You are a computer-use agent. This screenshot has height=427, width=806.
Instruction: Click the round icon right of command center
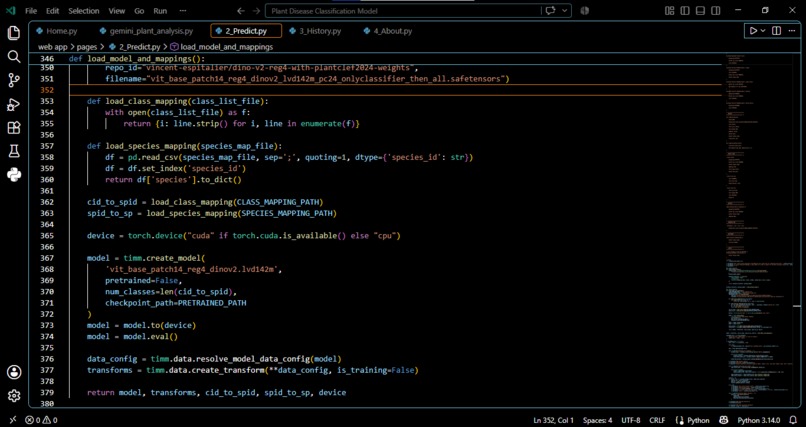(x=584, y=11)
